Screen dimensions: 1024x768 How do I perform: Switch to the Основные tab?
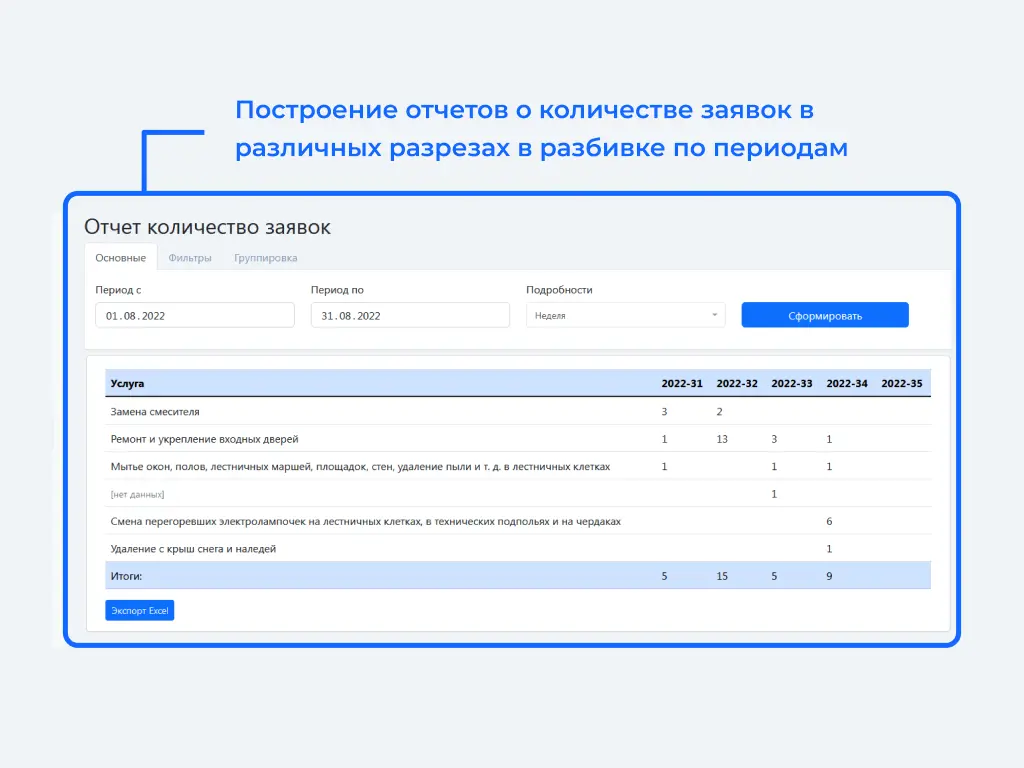click(x=120, y=258)
